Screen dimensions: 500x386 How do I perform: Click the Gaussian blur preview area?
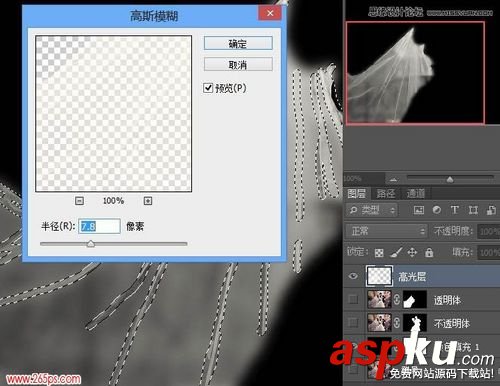[113, 113]
